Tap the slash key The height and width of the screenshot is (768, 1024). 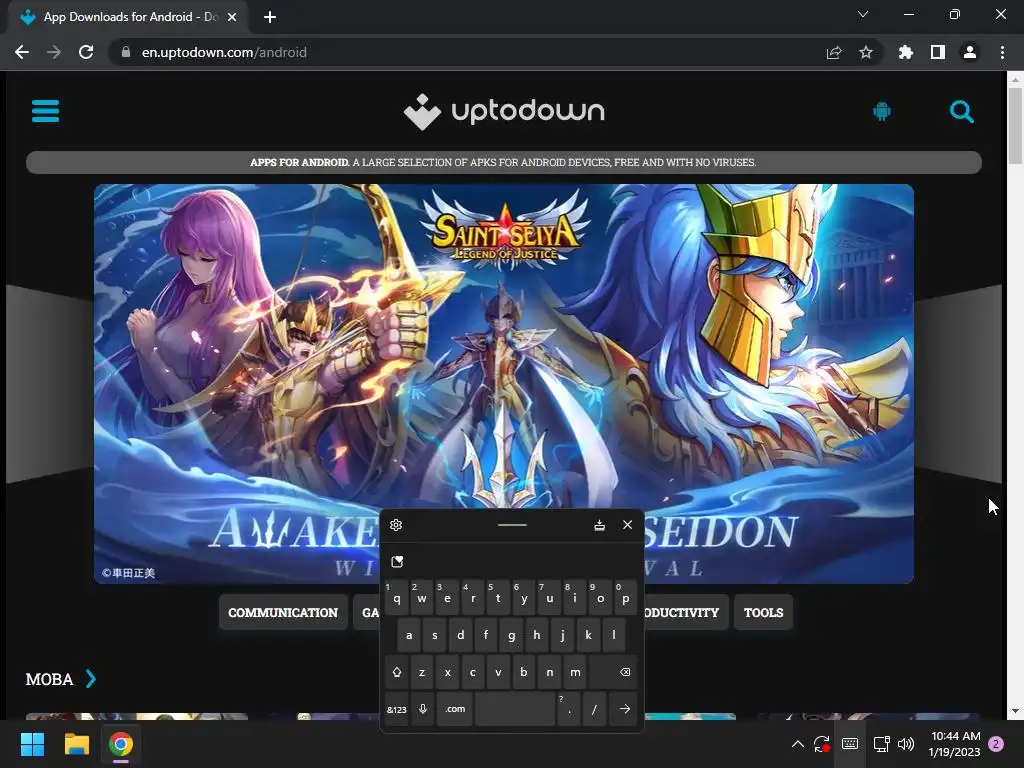[594, 709]
